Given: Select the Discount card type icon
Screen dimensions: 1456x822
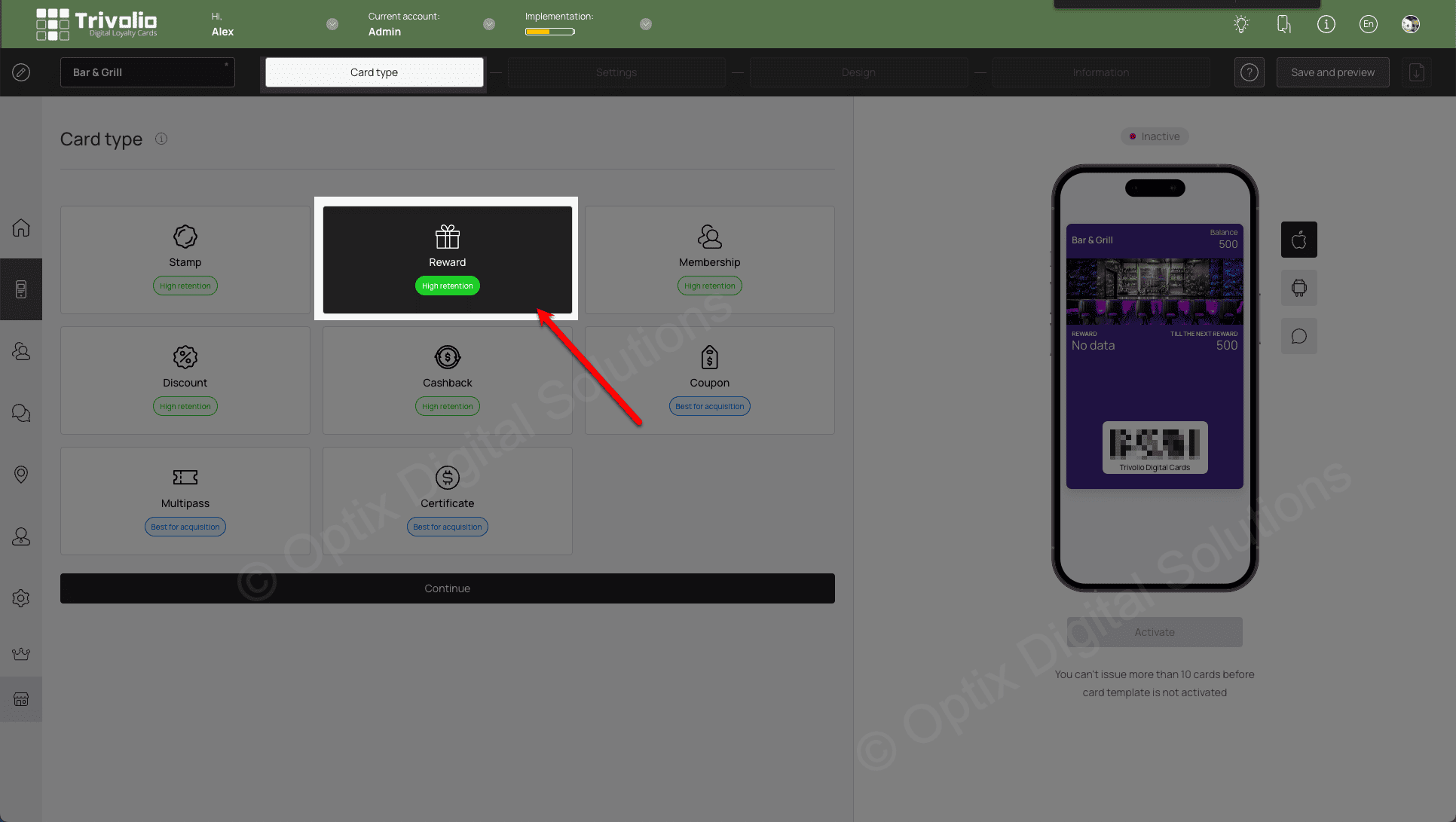Looking at the screenshot, I should pyautogui.click(x=185, y=357).
